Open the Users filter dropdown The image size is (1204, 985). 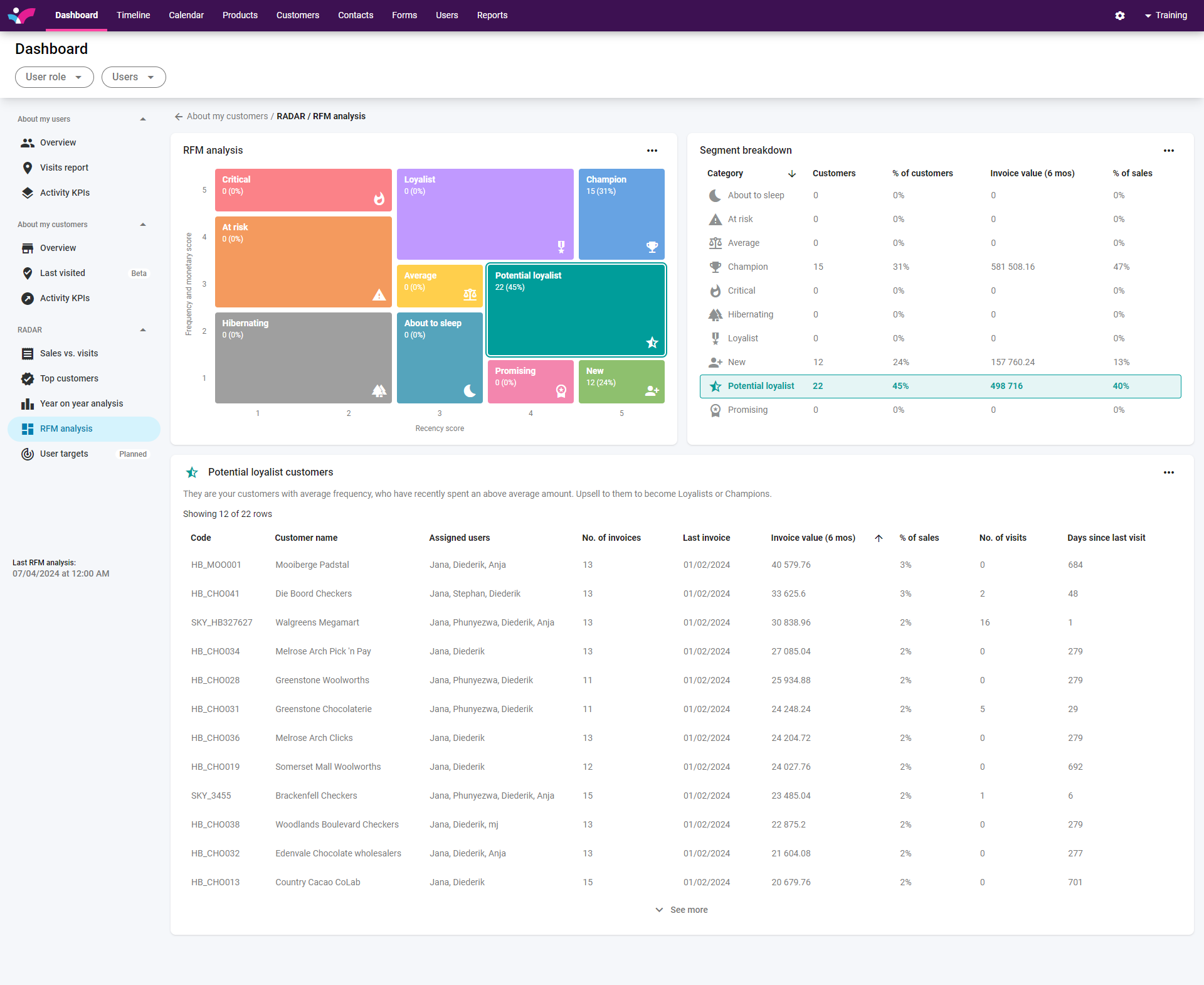click(x=133, y=77)
